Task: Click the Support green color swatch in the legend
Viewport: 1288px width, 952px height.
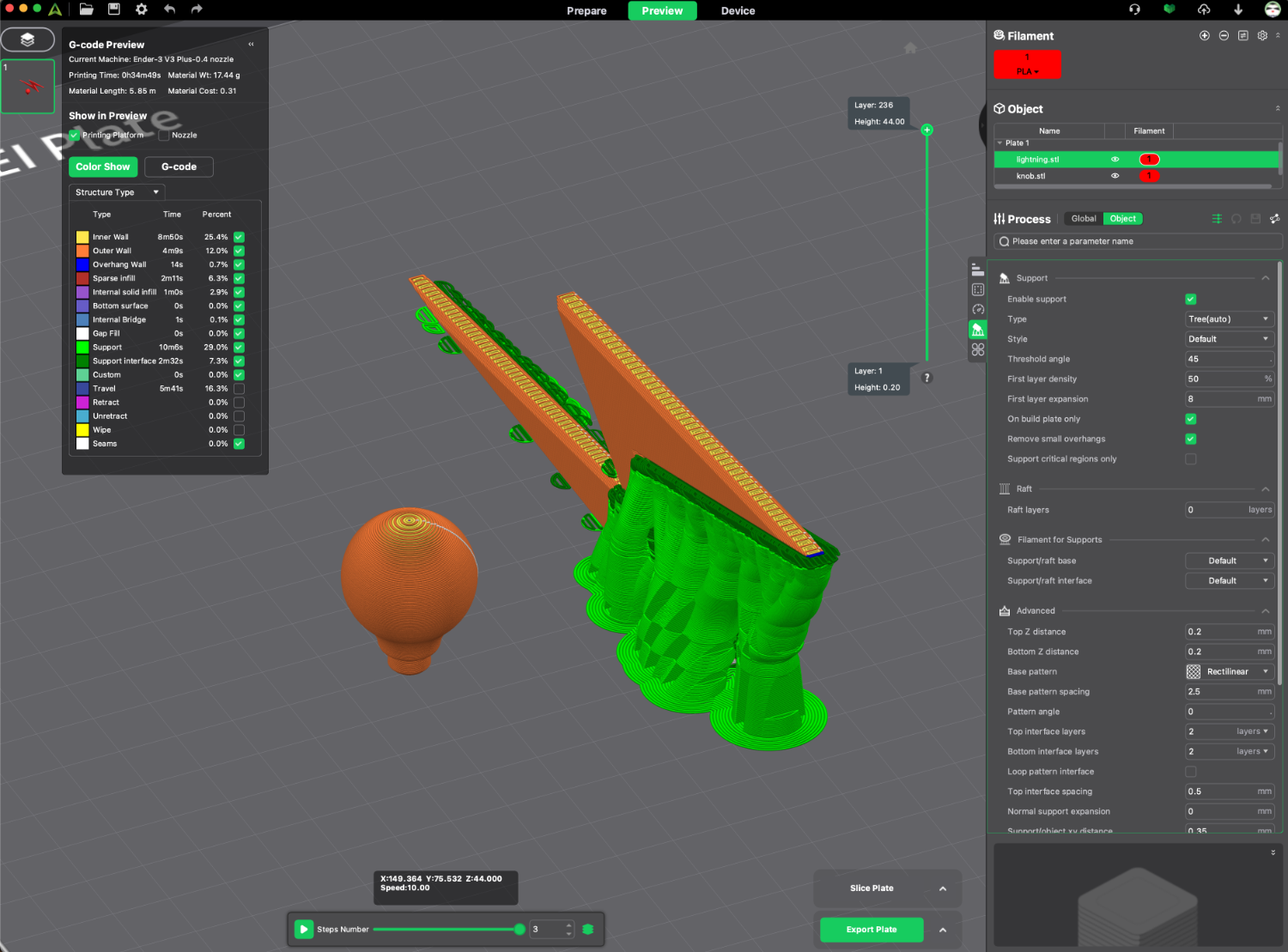Action: click(82, 348)
